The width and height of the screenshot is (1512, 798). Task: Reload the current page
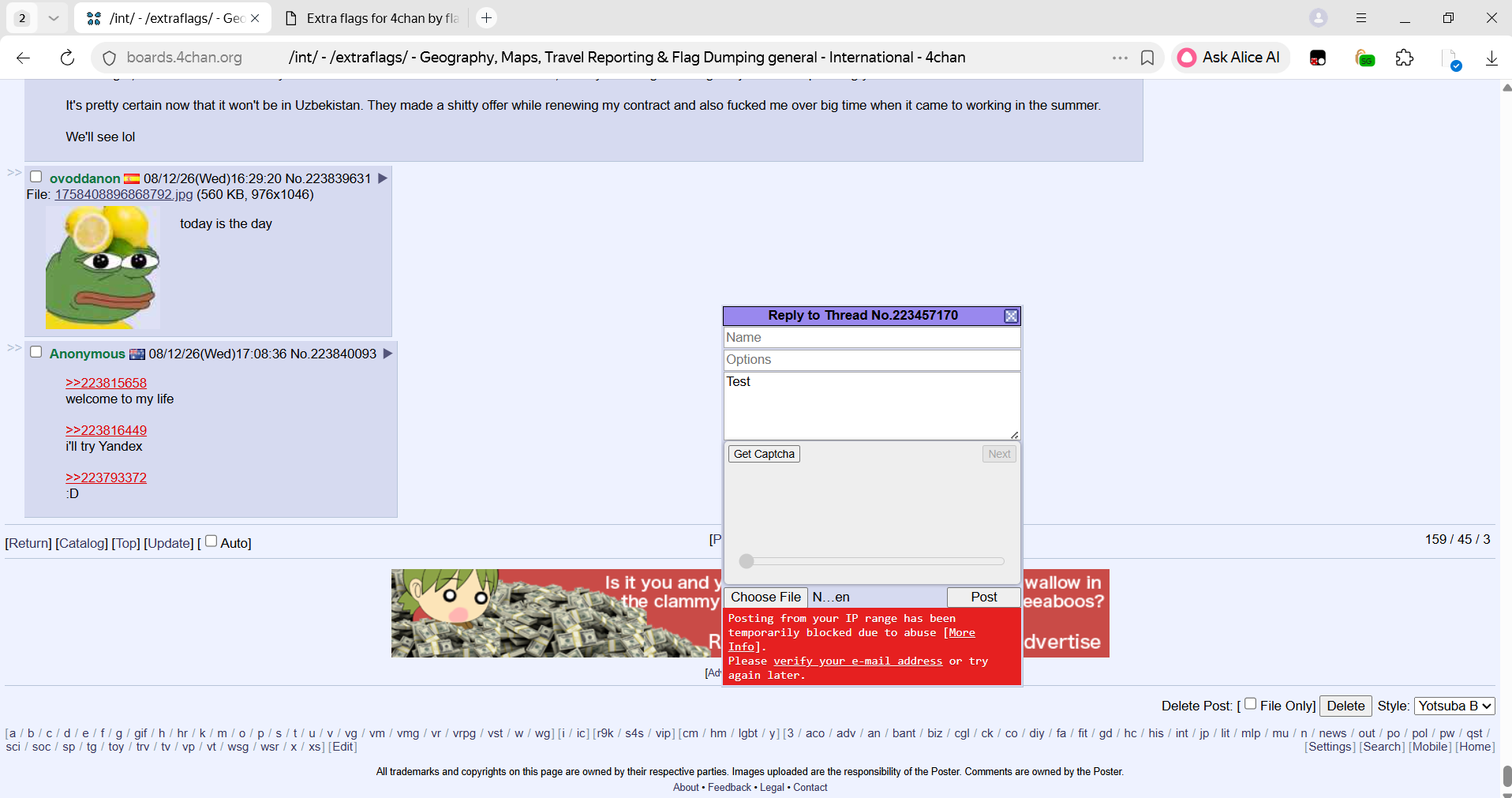(x=67, y=58)
